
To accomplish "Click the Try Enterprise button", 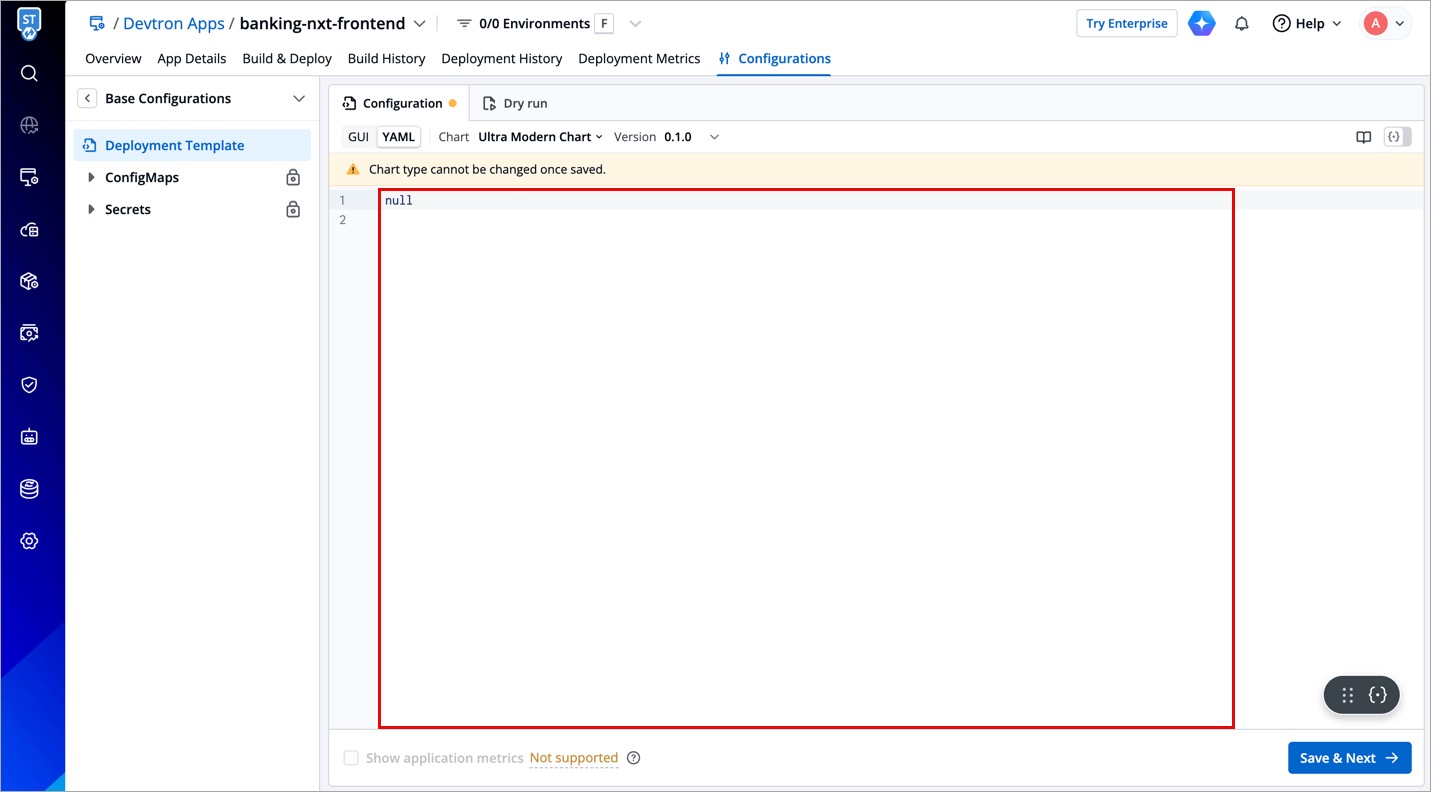I will (1126, 24).
